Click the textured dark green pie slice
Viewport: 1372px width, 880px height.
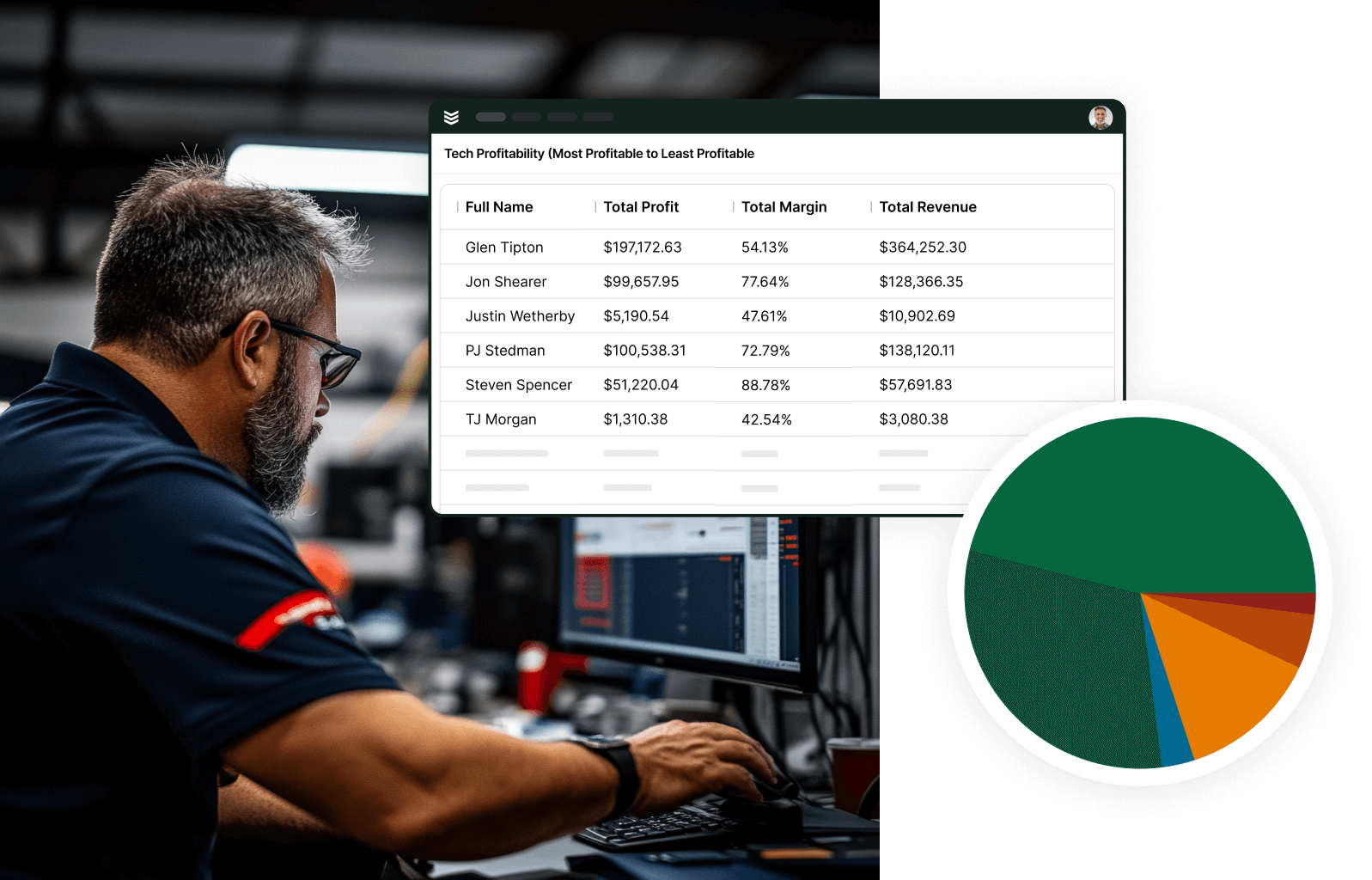(x=1057, y=662)
